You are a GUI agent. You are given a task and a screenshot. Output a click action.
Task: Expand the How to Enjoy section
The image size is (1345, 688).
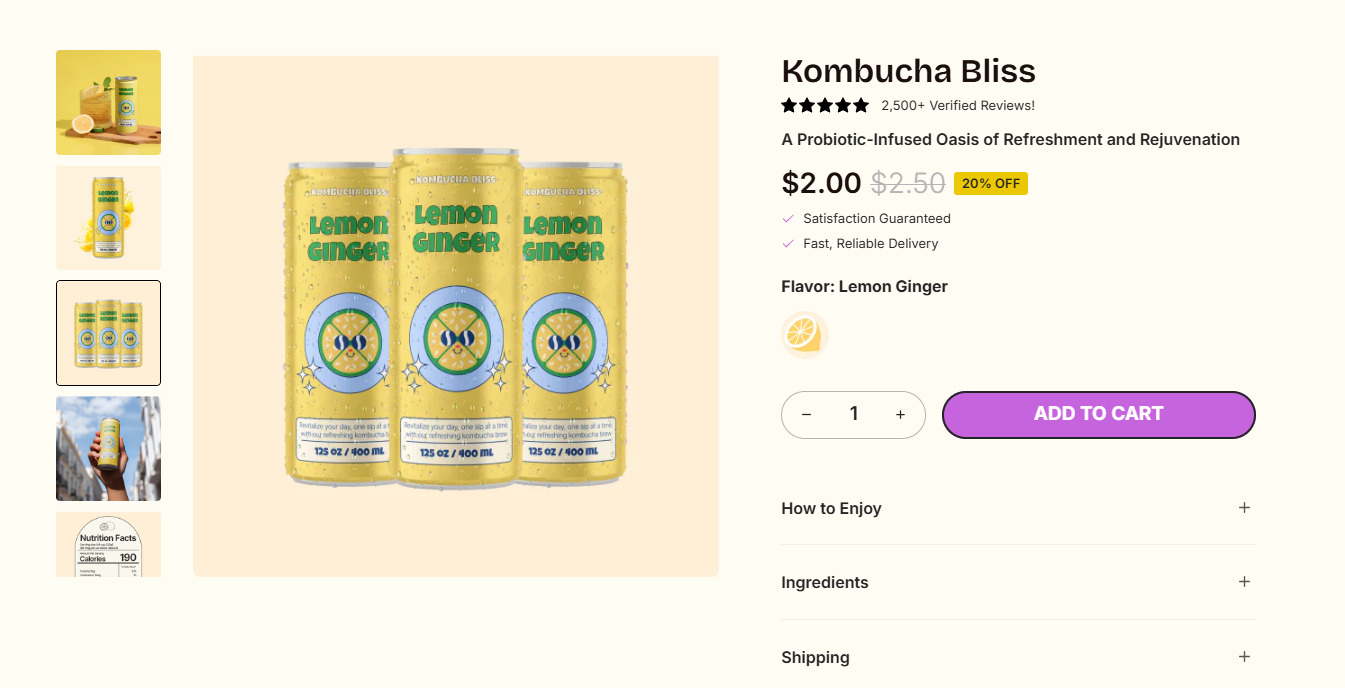(1243, 508)
